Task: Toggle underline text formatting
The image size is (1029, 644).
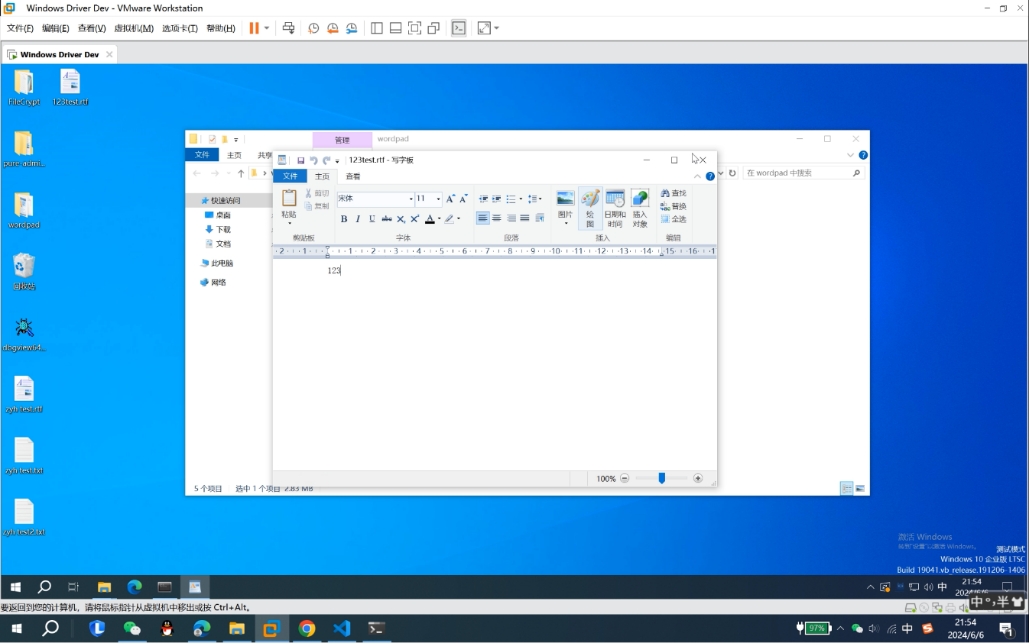Action: (372, 219)
